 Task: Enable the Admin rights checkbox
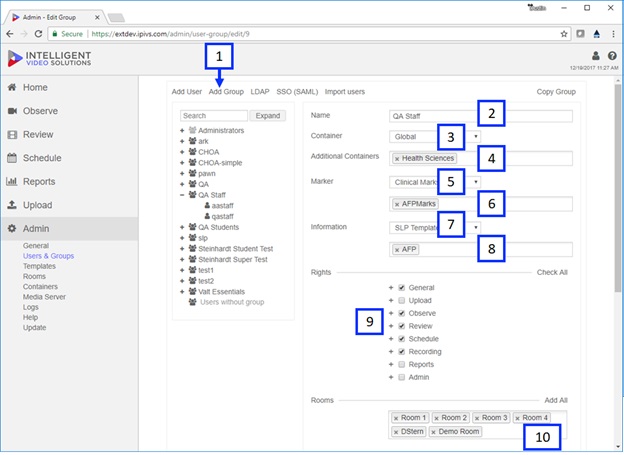402,377
